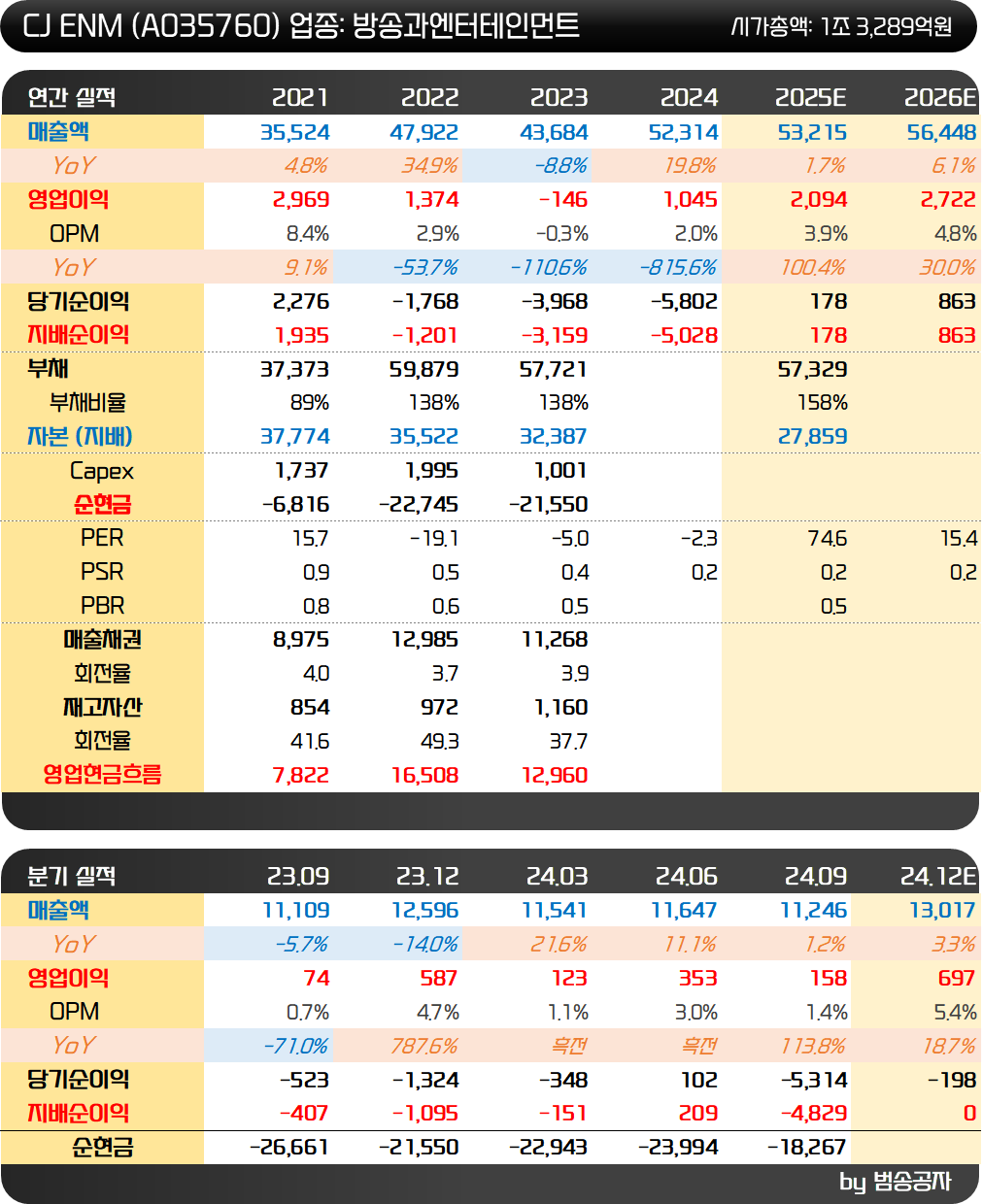Click the 23.09 quarter column header
Image resolution: width=982 pixels, height=1204 pixels.
(x=297, y=876)
